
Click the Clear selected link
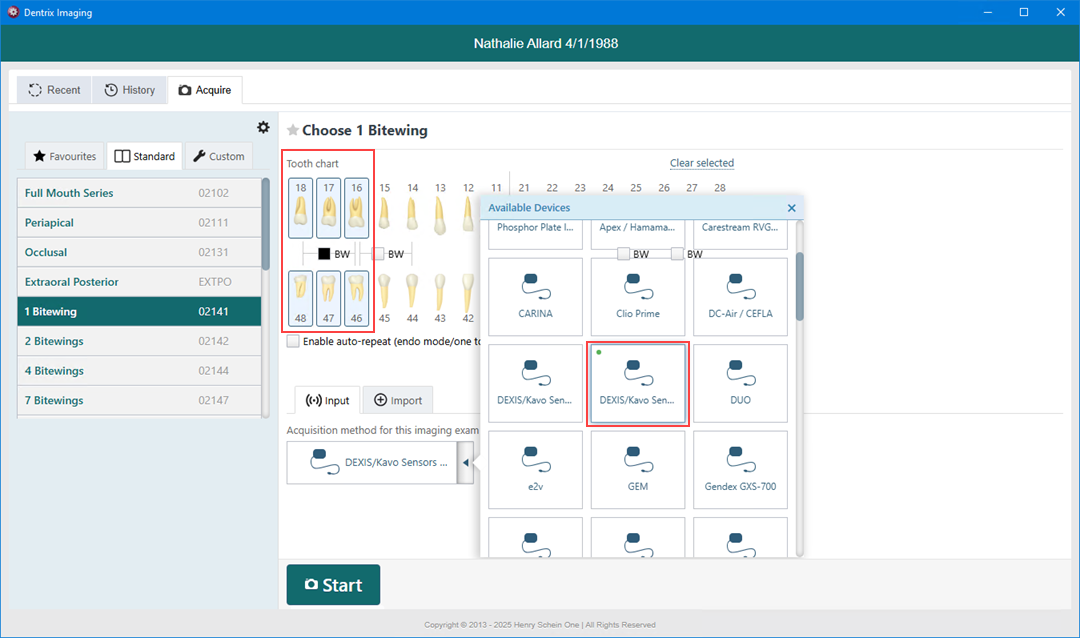point(701,162)
